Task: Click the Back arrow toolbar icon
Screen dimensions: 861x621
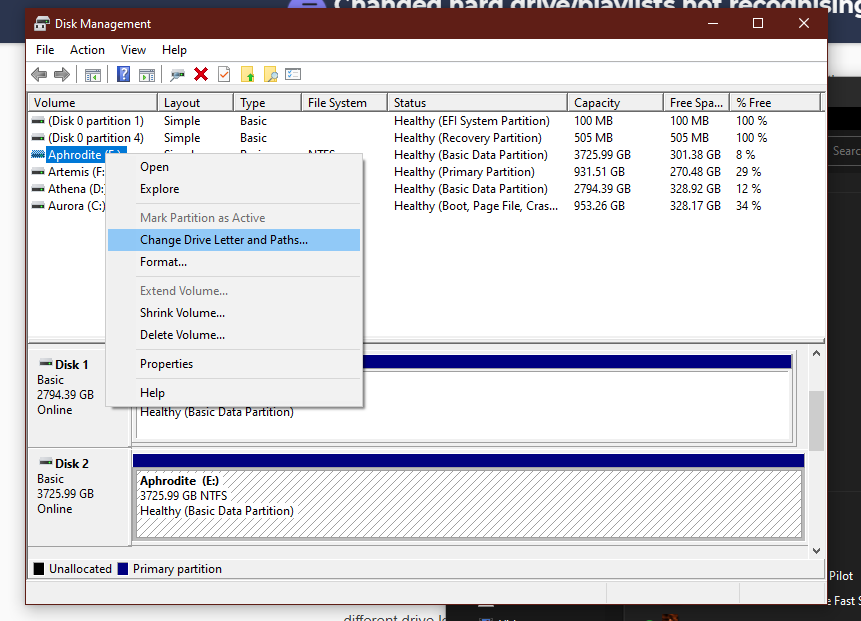Action: (39, 74)
